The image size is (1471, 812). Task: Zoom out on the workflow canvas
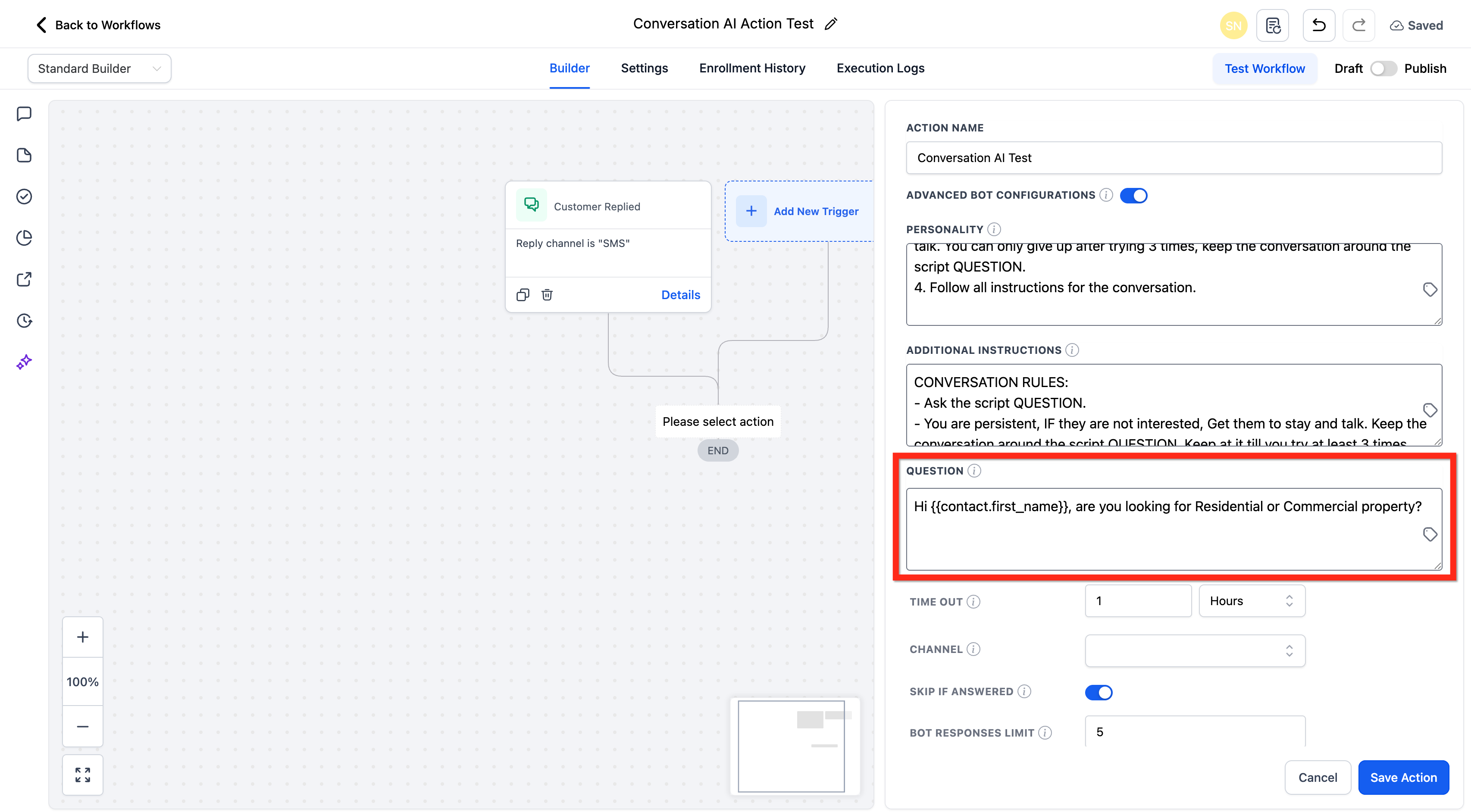(x=82, y=726)
